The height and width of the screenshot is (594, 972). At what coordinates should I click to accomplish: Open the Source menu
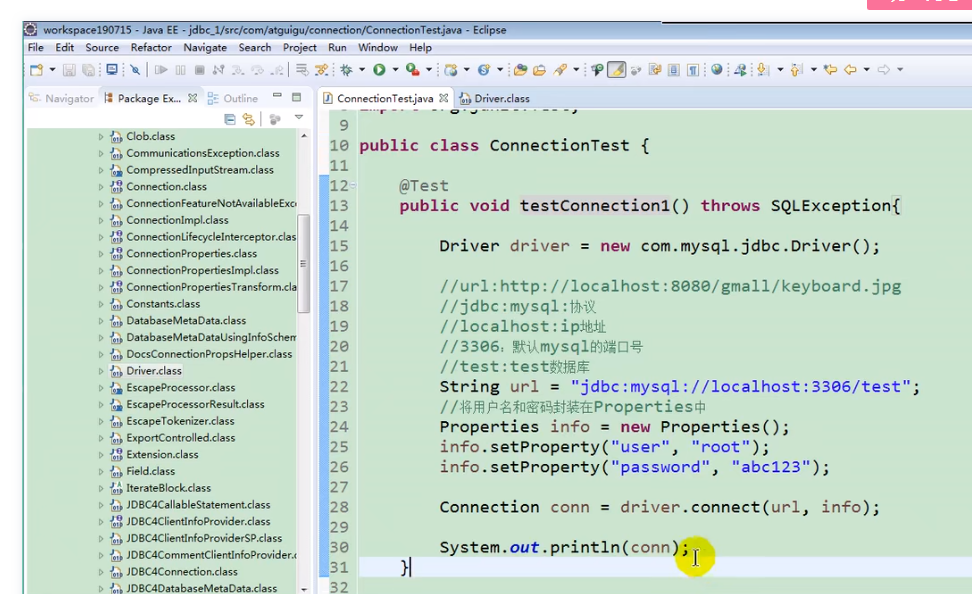pyautogui.click(x=102, y=48)
